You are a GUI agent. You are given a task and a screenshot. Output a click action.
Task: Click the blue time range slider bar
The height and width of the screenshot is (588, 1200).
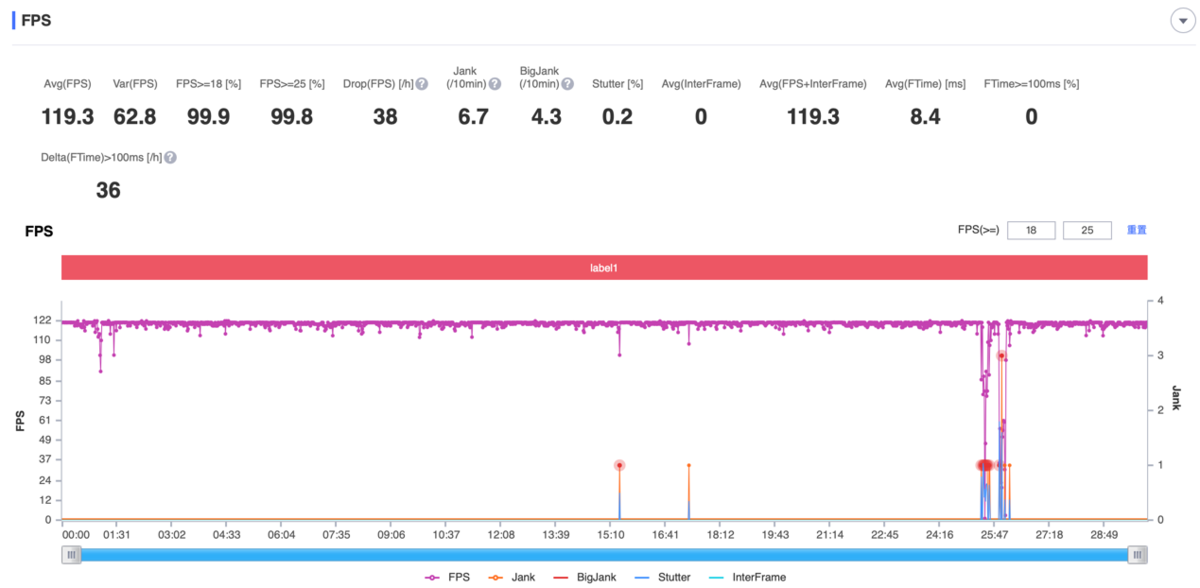604,554
